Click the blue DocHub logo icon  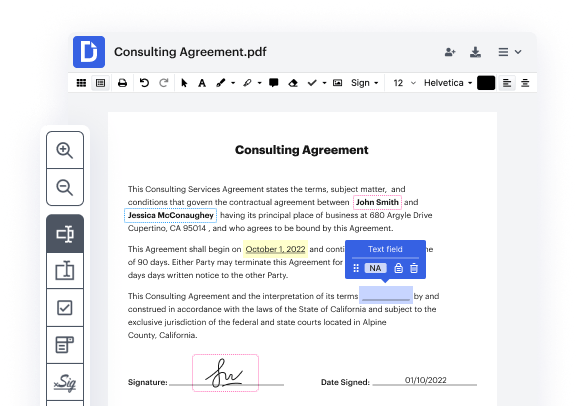(89, 52)
